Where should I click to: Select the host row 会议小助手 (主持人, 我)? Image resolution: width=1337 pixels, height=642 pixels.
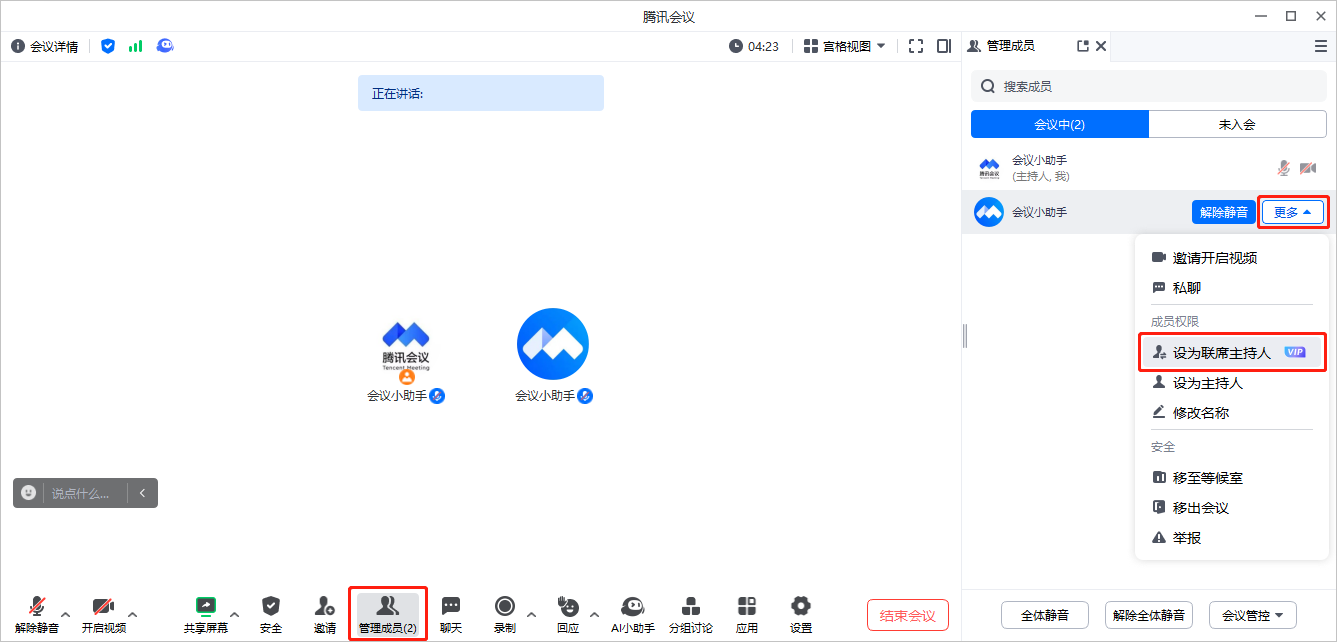coord(1149,168)
